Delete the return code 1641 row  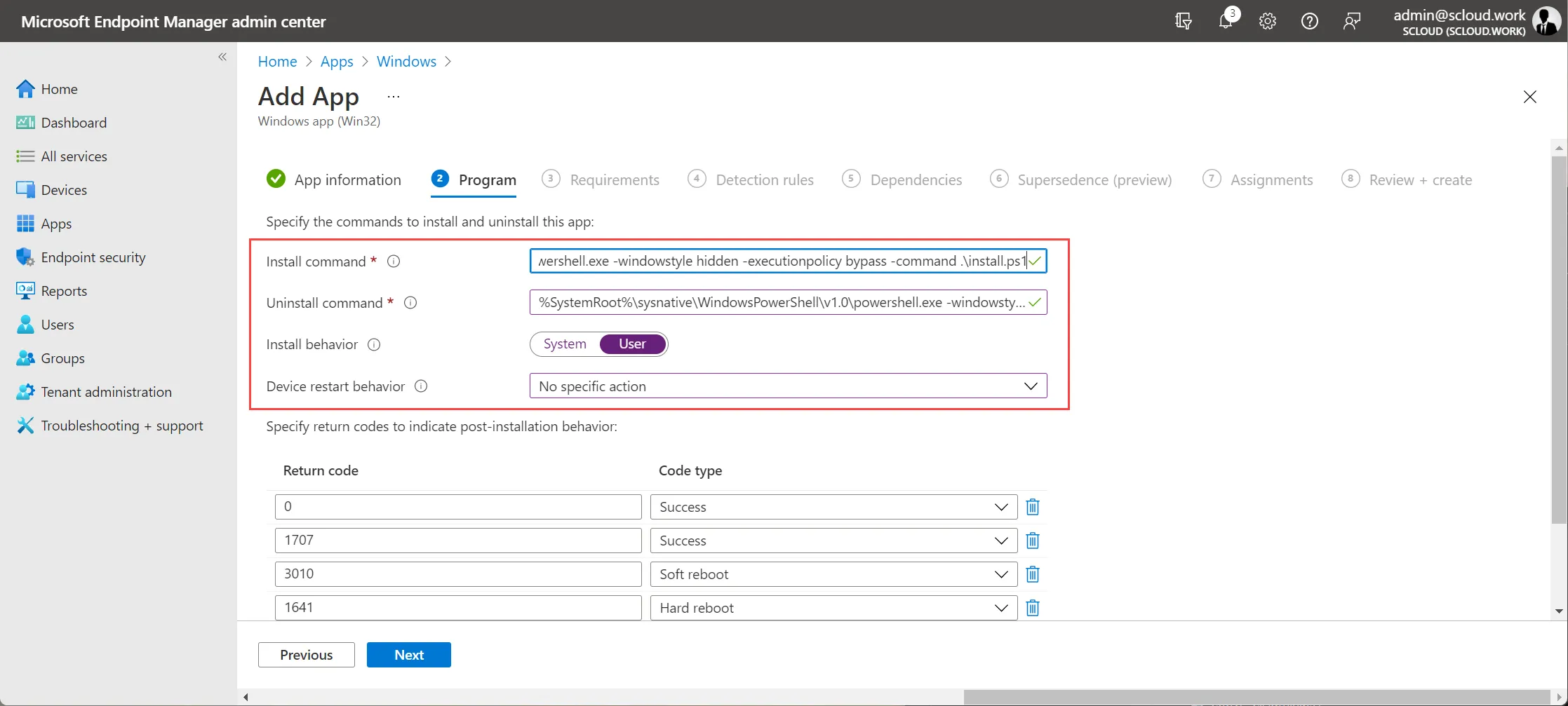pos(1033,608)
